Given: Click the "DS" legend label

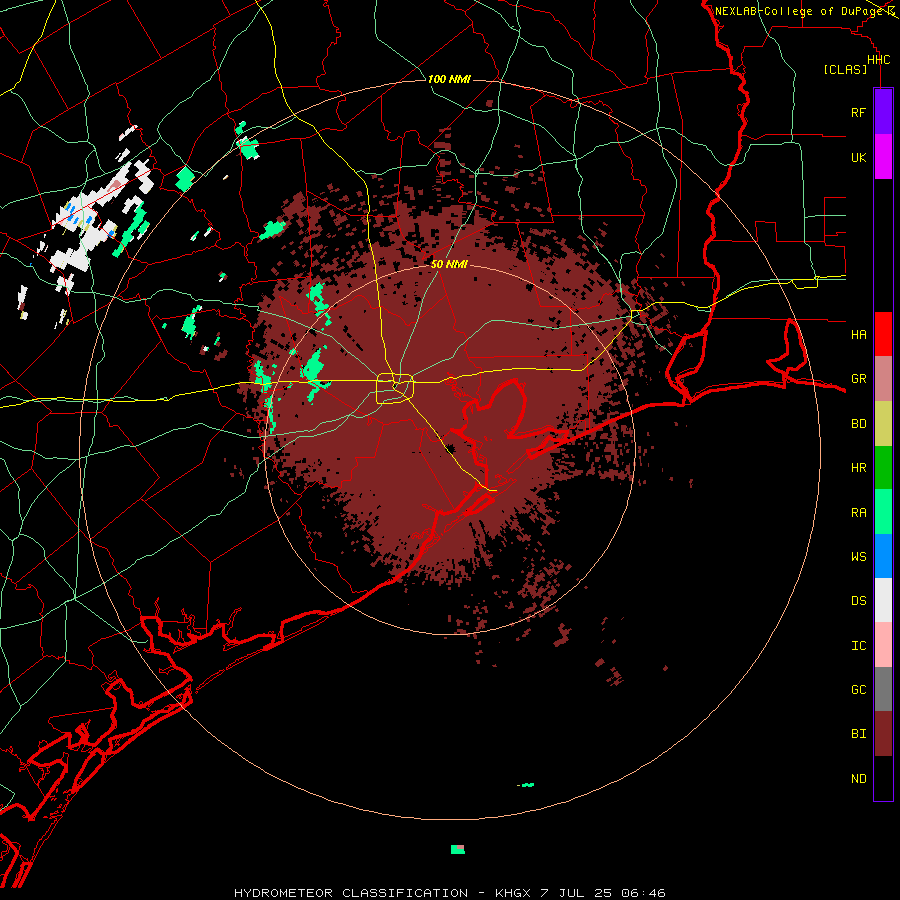Looking at the screenshot, I should pos(858,601).
